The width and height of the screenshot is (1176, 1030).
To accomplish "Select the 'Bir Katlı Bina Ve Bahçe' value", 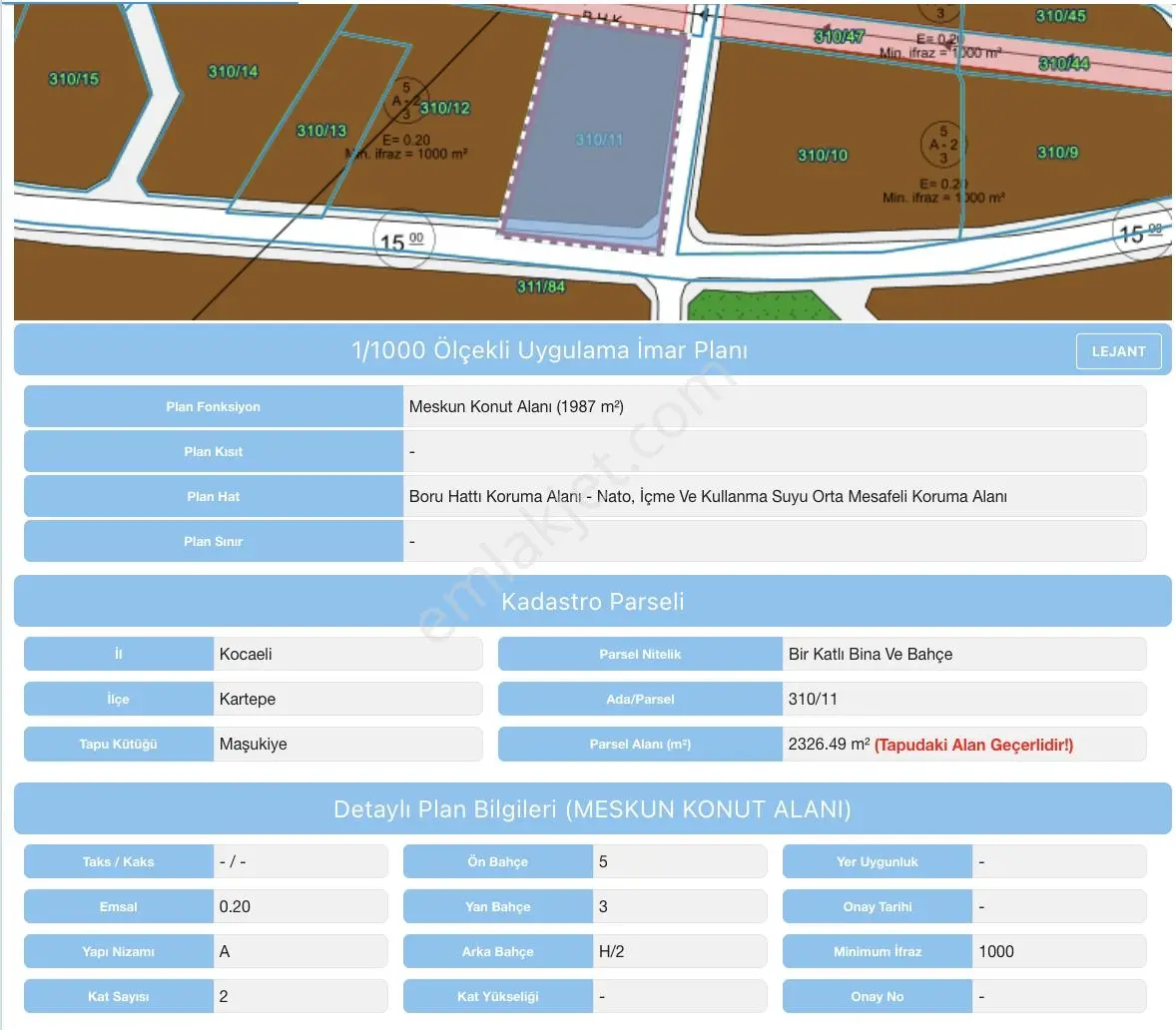I will point(870,654).
